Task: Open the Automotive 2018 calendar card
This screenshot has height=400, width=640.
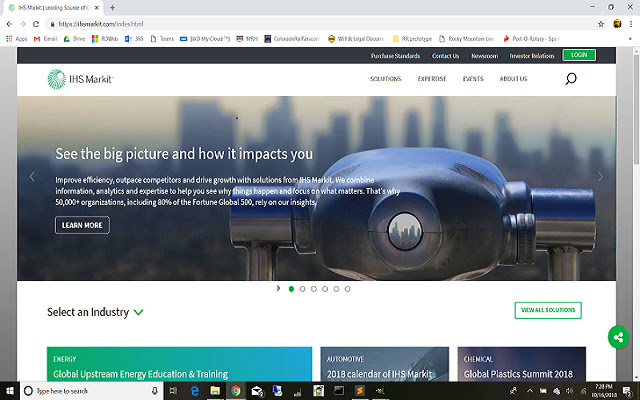Action: (384, 364)
